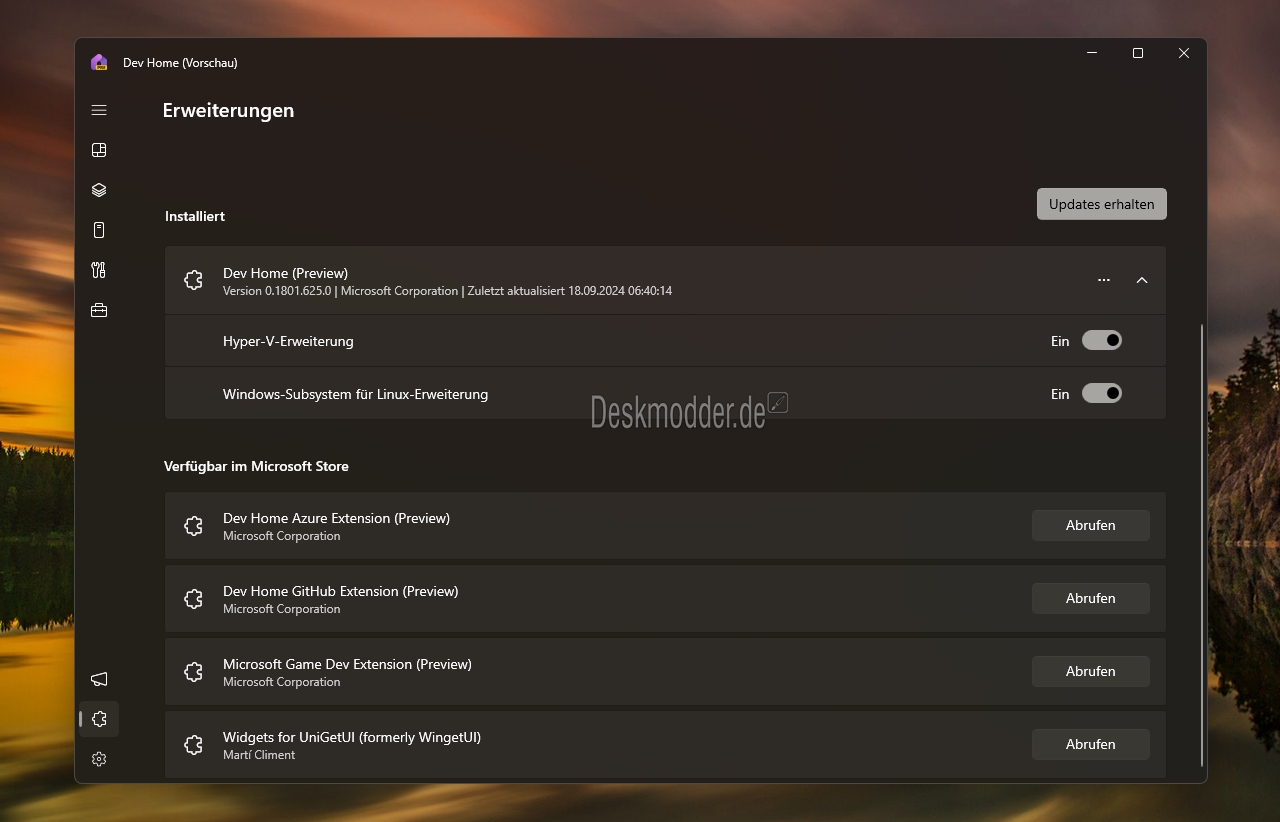Screen dimensions: 1280x822
Task: Click puzzle icon of Widgets for UniGetUI
Action: tap(194, 744)
